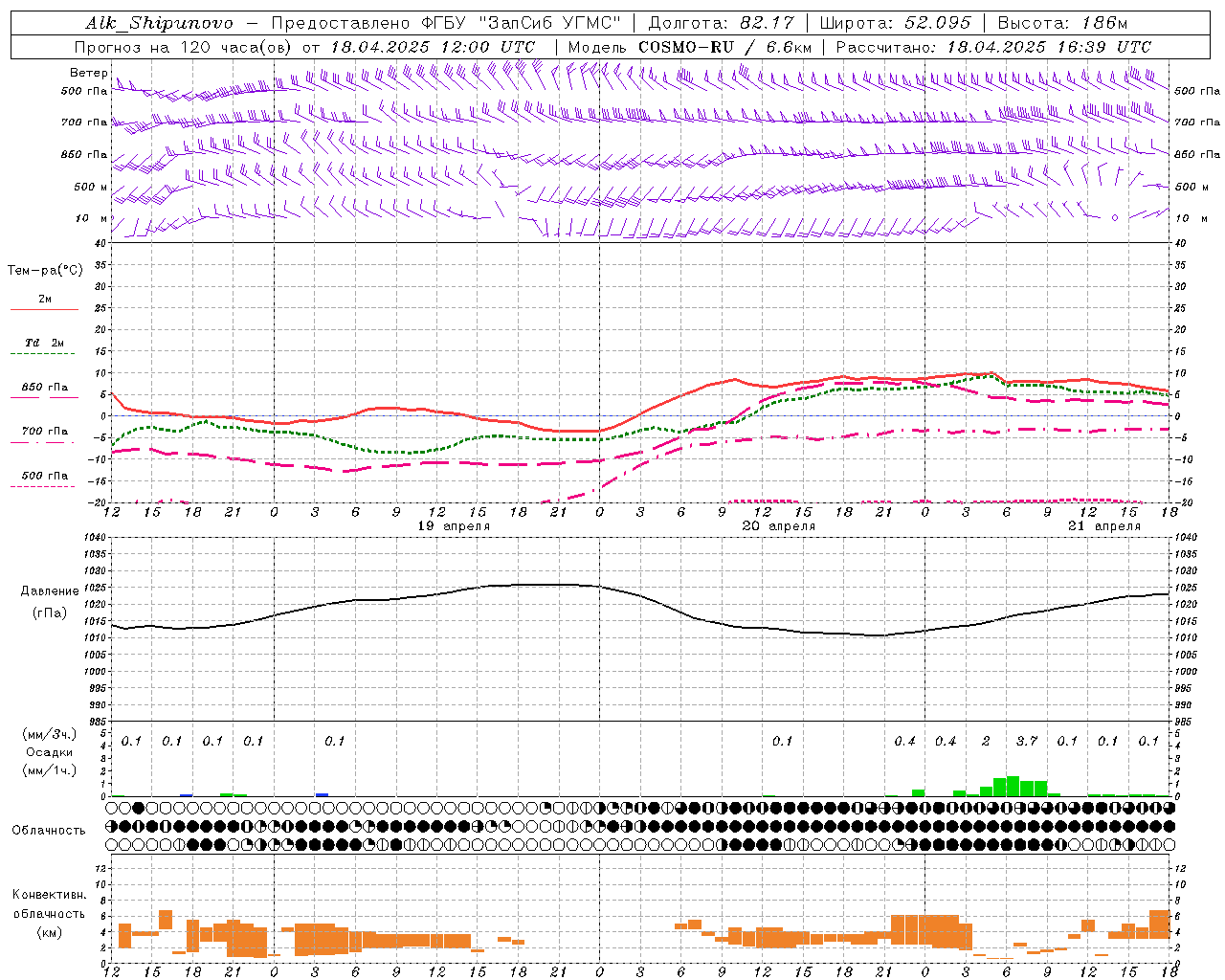Click the forecast length Прогноз на 120 часа(ов)

point(185,47)
